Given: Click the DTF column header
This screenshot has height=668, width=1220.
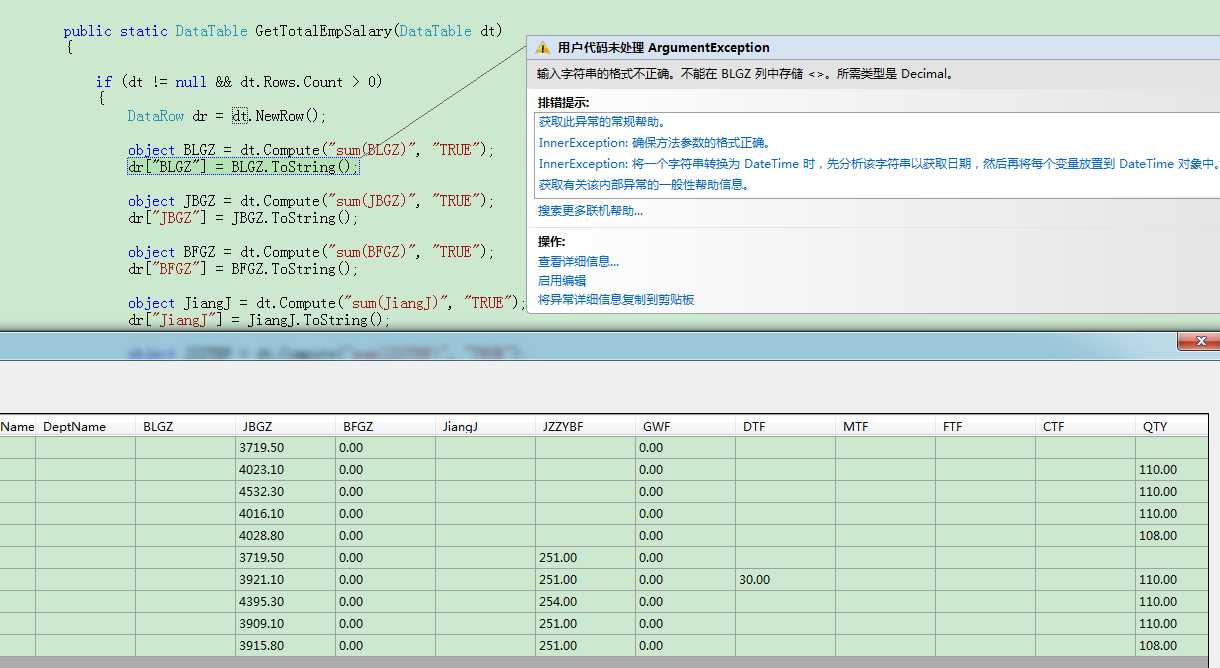Looking at the screenshot, I should pos(786,426).
